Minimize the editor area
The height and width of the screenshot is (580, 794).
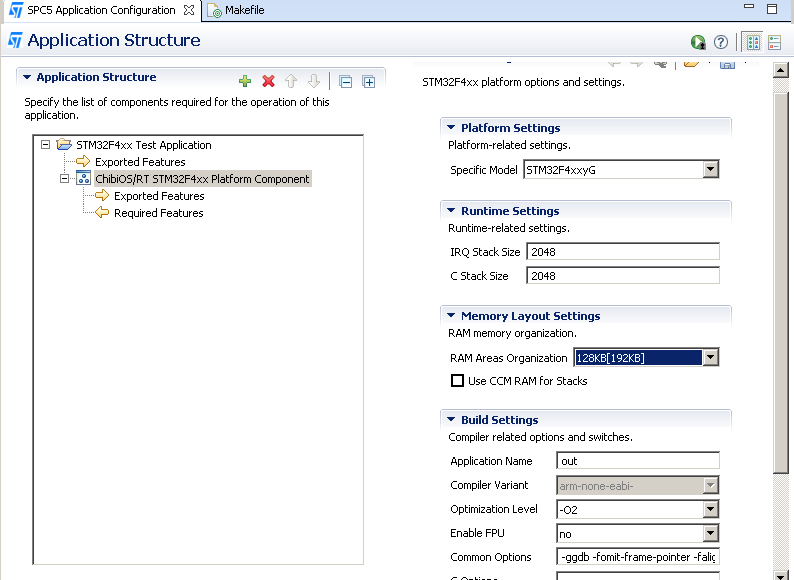(749, 7)
